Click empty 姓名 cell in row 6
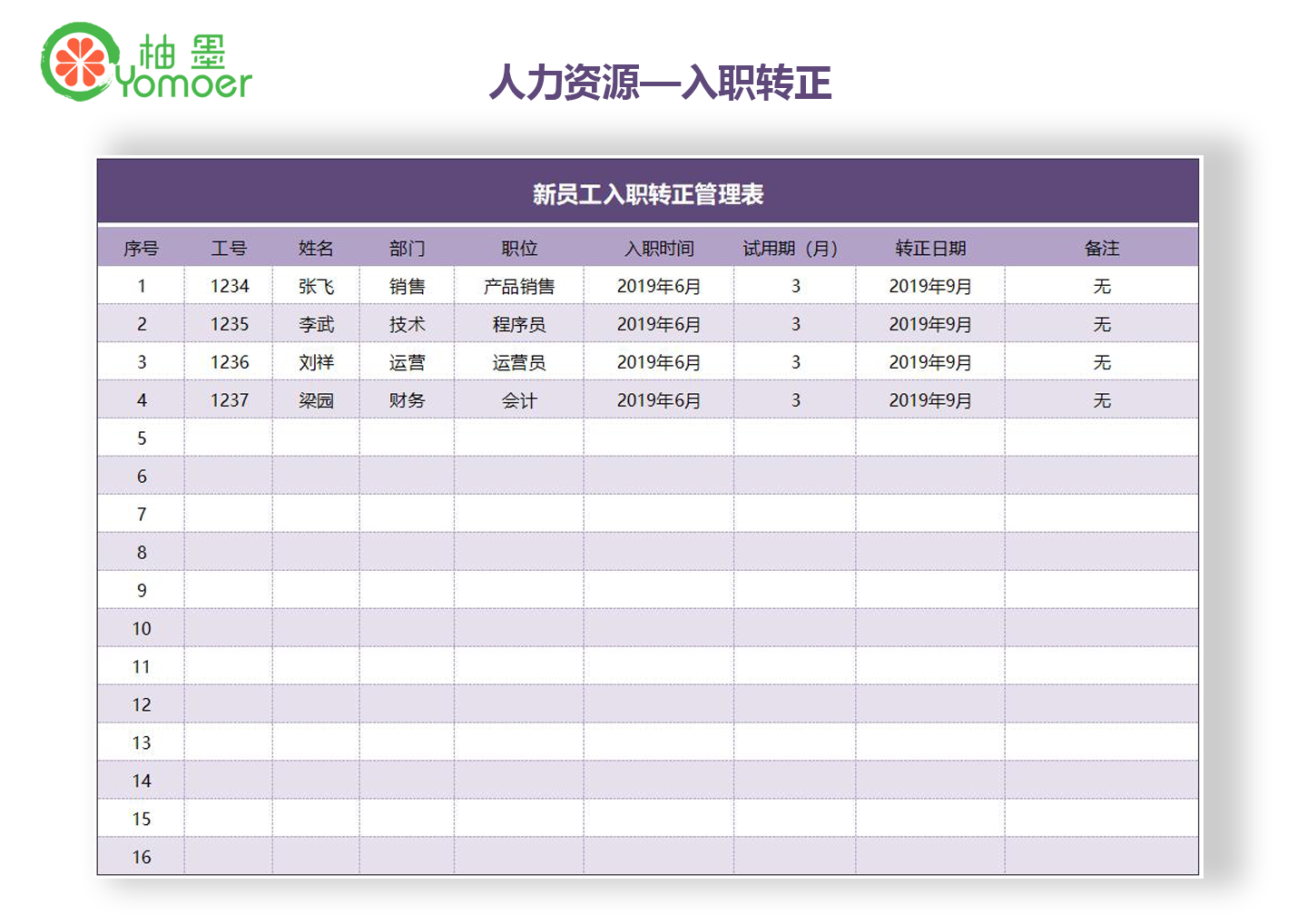The width and height of the screenshot is (1307, 924). [x=316, y=476]
